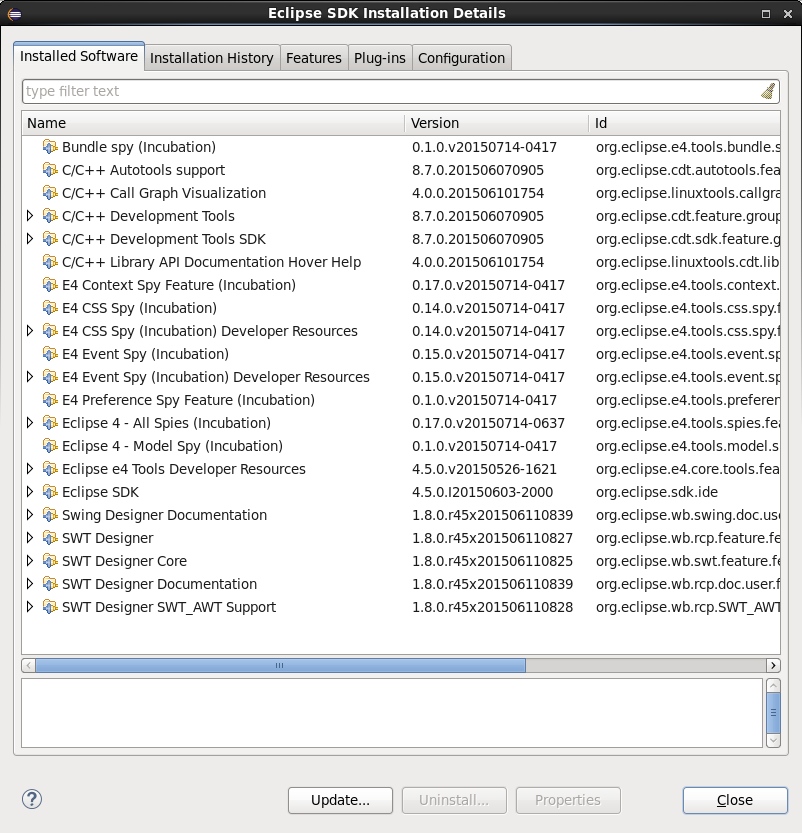Viewport: 802px width, 833px height.
Task: Click the C/C++ Autotools support icon
Action: click(x=50, y=170)
